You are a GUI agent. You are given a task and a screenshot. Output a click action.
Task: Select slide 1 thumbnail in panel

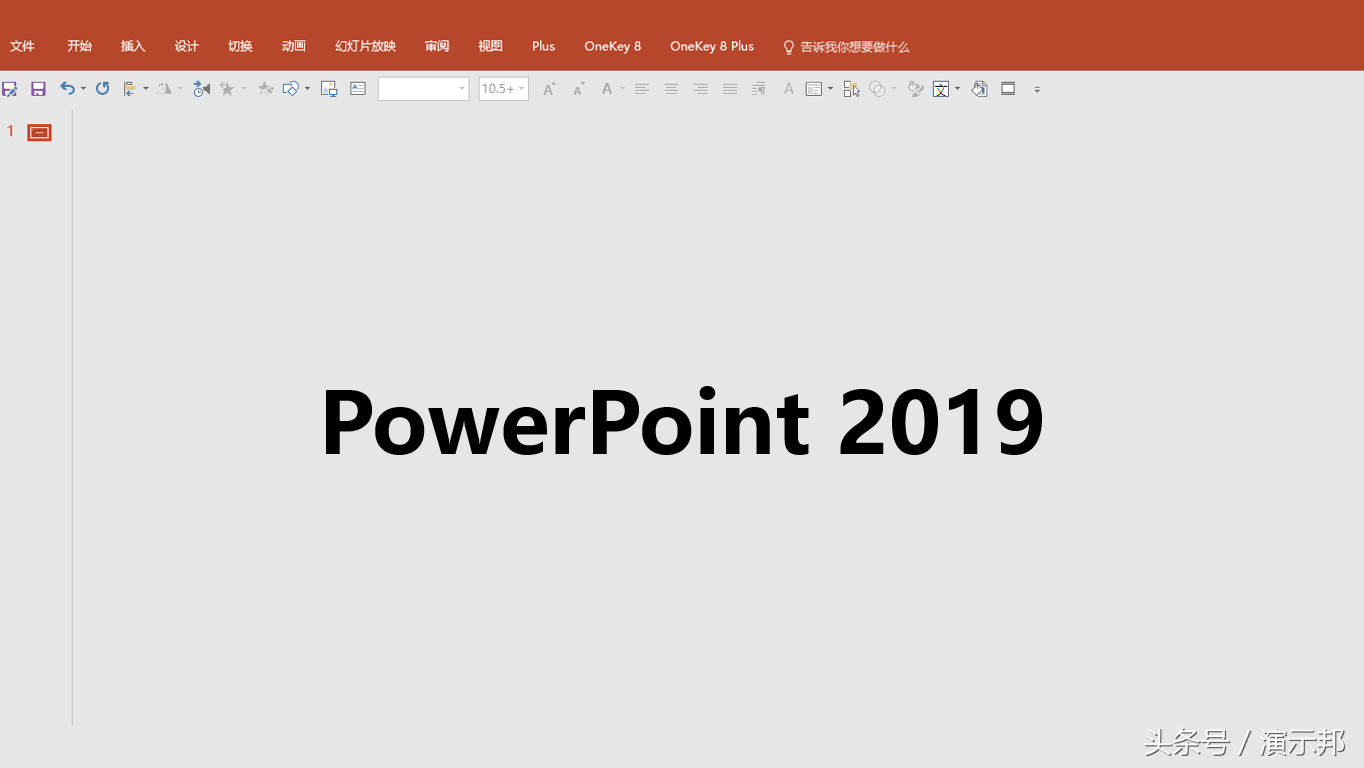click(39, 133)
